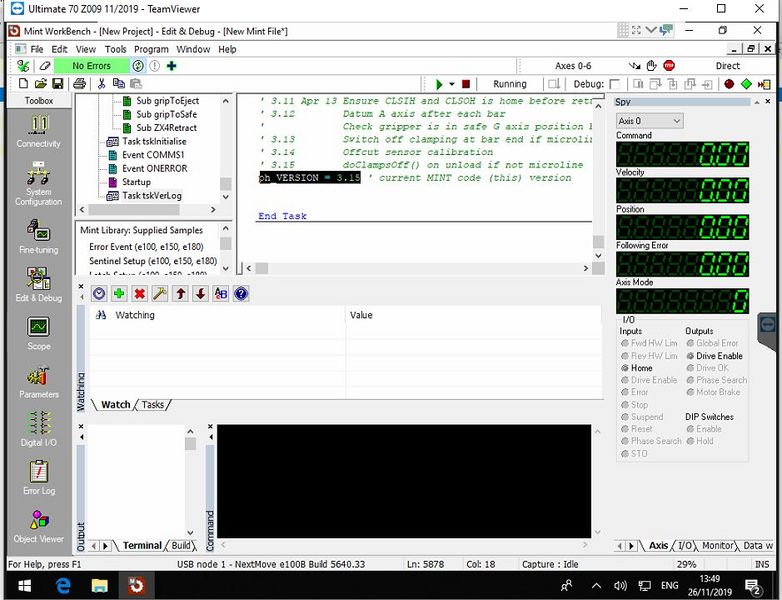
Task: Open the Program menu
Action: click(151, 49)
